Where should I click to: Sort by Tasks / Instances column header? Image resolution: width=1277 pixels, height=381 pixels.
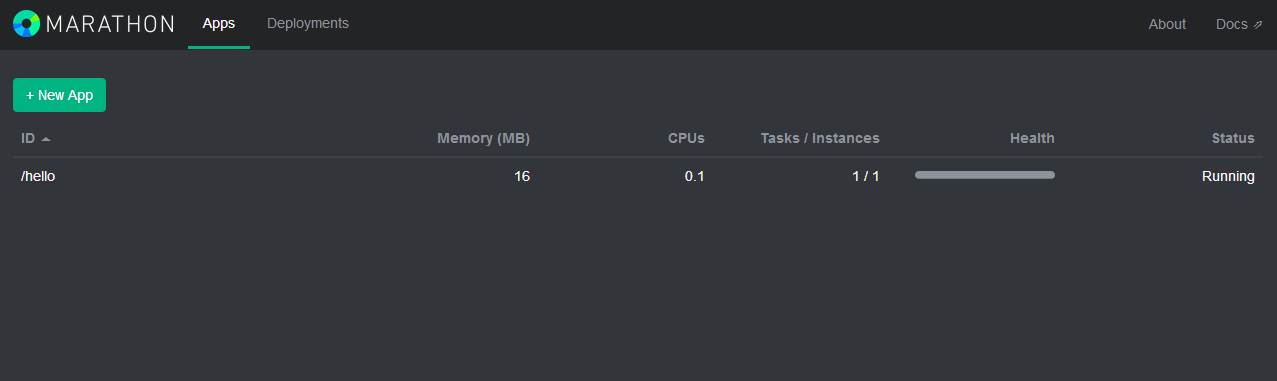820,138
